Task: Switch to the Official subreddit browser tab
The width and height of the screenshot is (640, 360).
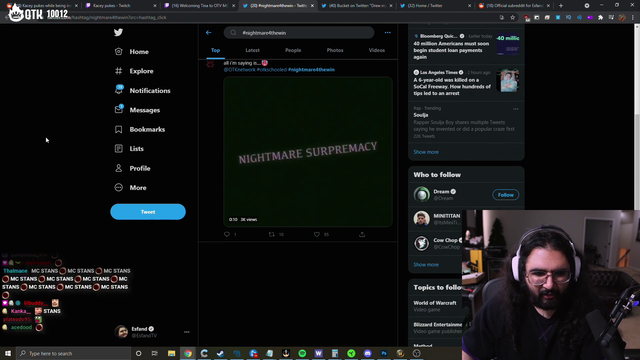Action: pos(514,6)
